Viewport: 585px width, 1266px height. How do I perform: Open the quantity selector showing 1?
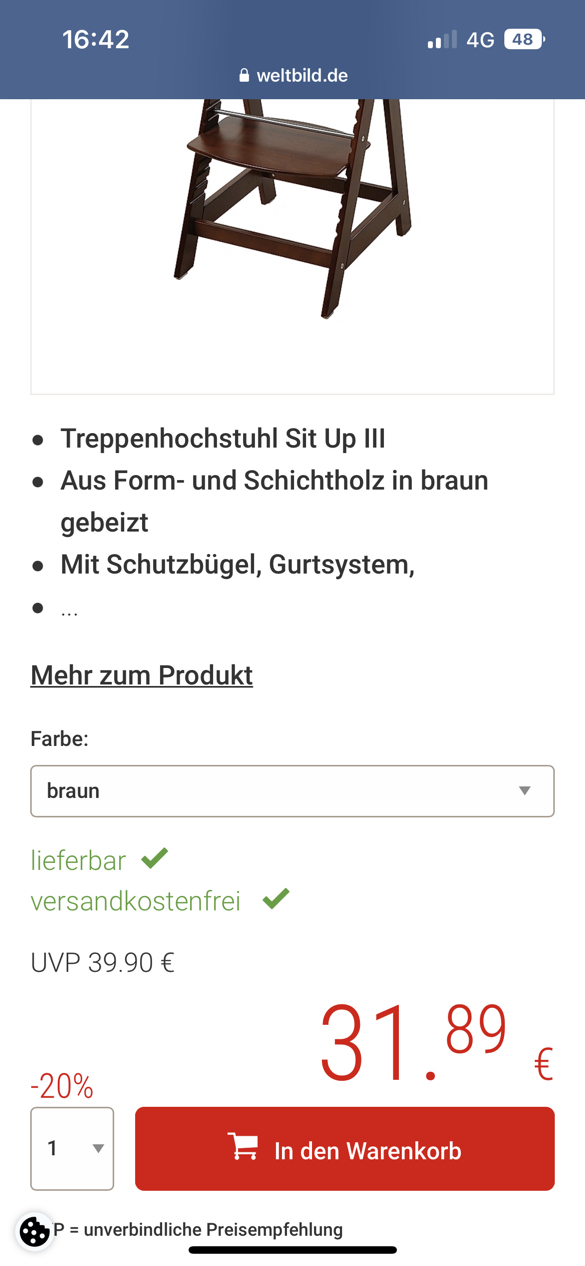pyautogui.click(x=72, y=1148)
